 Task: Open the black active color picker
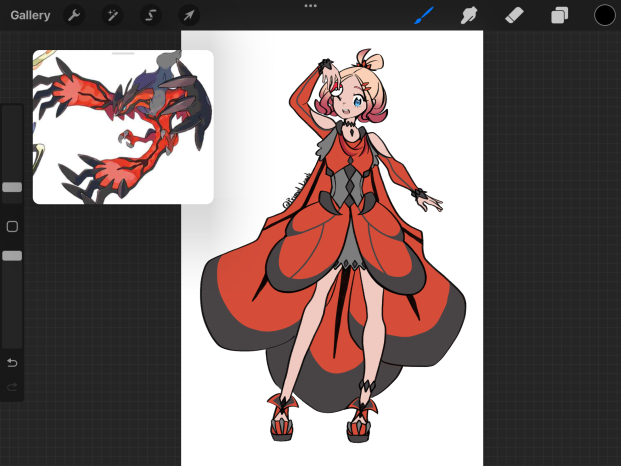click(x=604, y=15)
